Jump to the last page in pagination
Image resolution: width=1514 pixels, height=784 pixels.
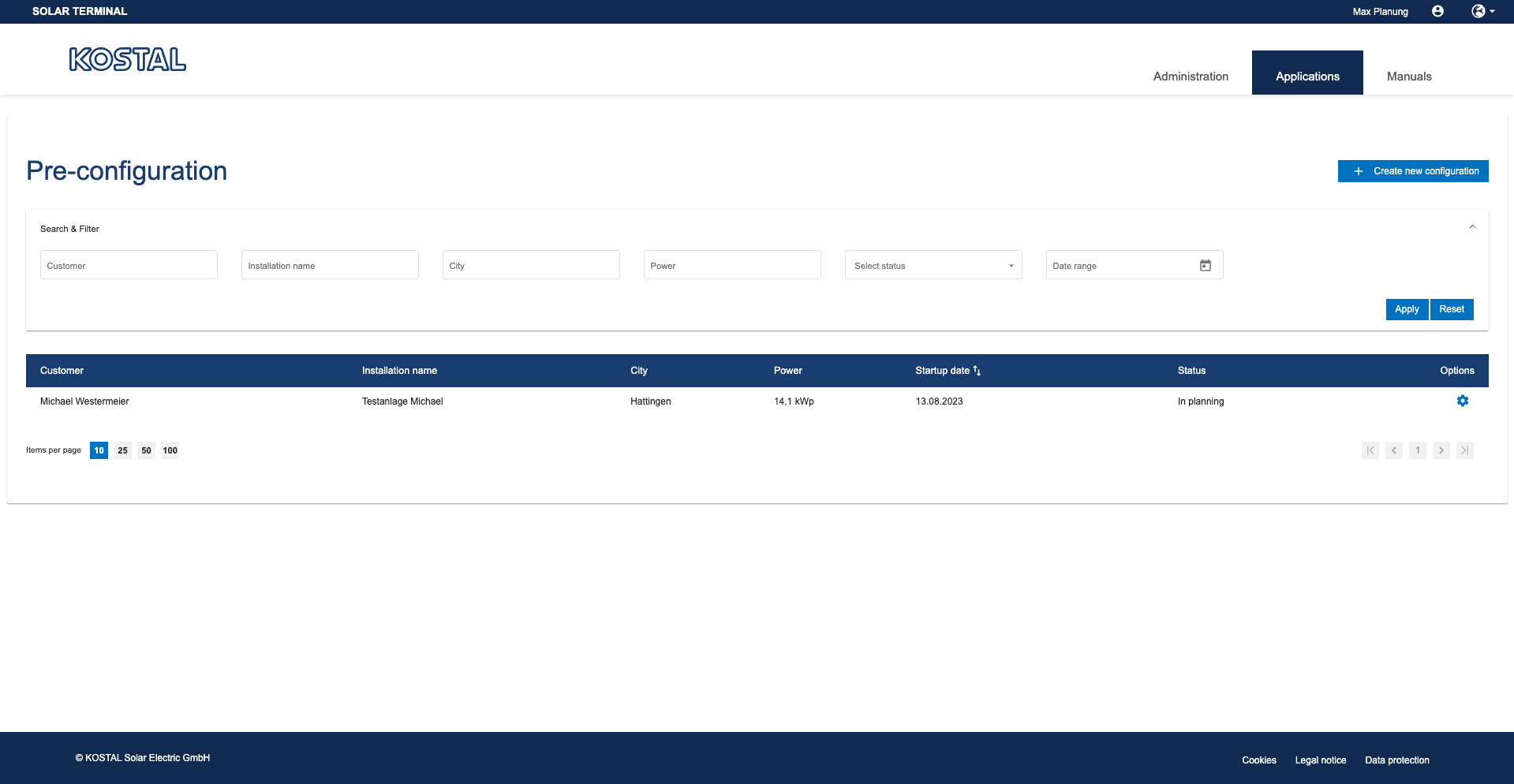tap(1464, 450)
